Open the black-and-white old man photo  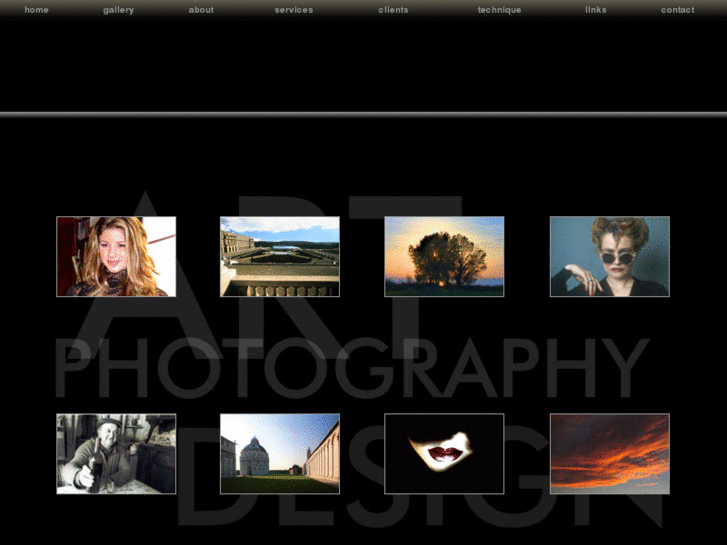[x=116, y=454]
